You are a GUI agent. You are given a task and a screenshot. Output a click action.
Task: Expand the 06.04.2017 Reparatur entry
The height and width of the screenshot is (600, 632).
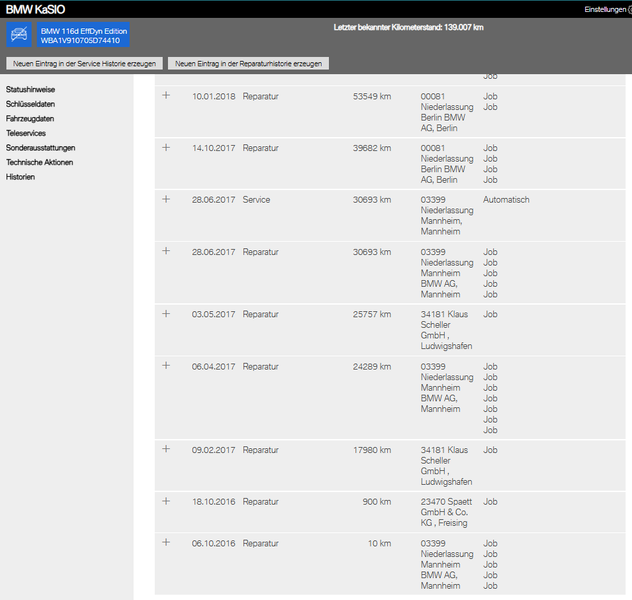click(x=166, y=365)
